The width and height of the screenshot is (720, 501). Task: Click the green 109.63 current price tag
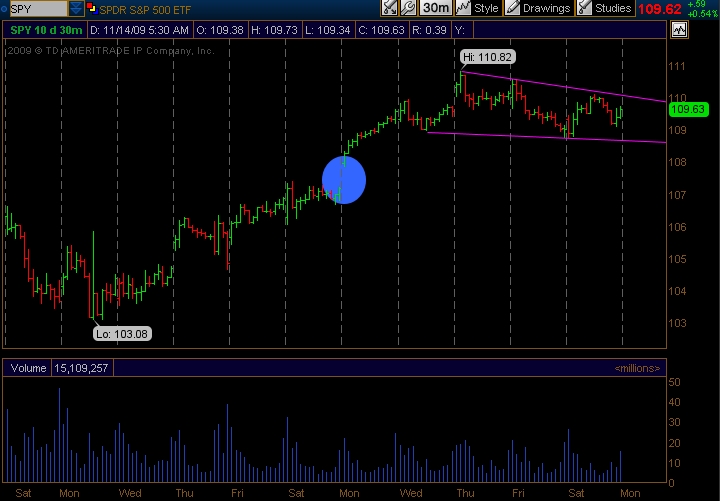[688, 110]
